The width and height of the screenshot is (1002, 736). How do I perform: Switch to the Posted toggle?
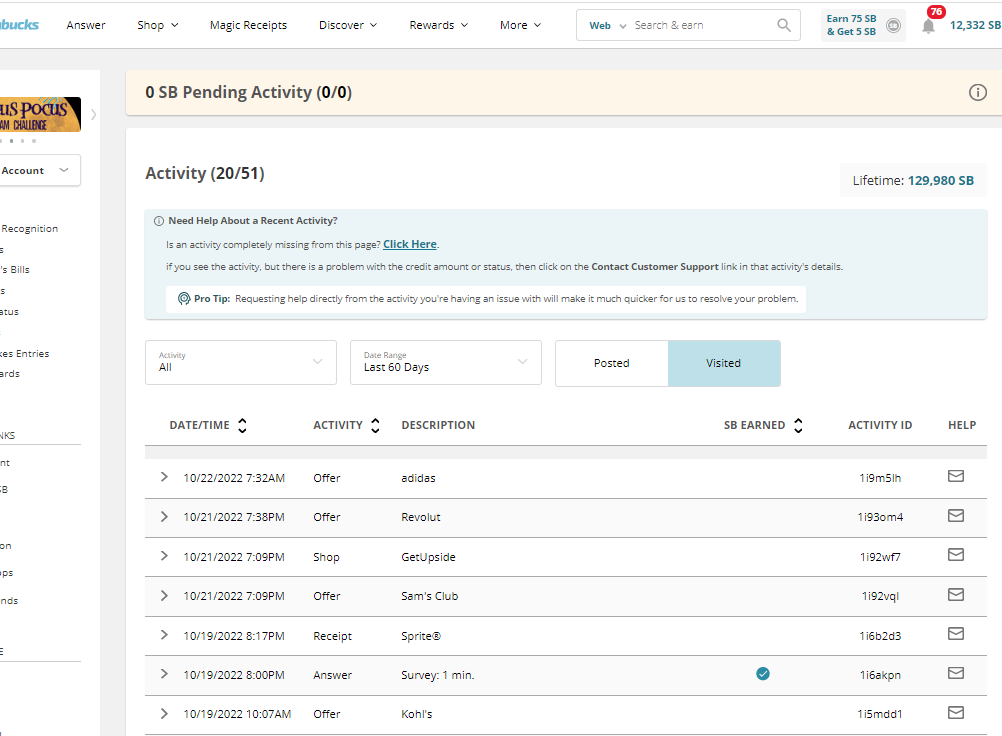tap(611, 363)
